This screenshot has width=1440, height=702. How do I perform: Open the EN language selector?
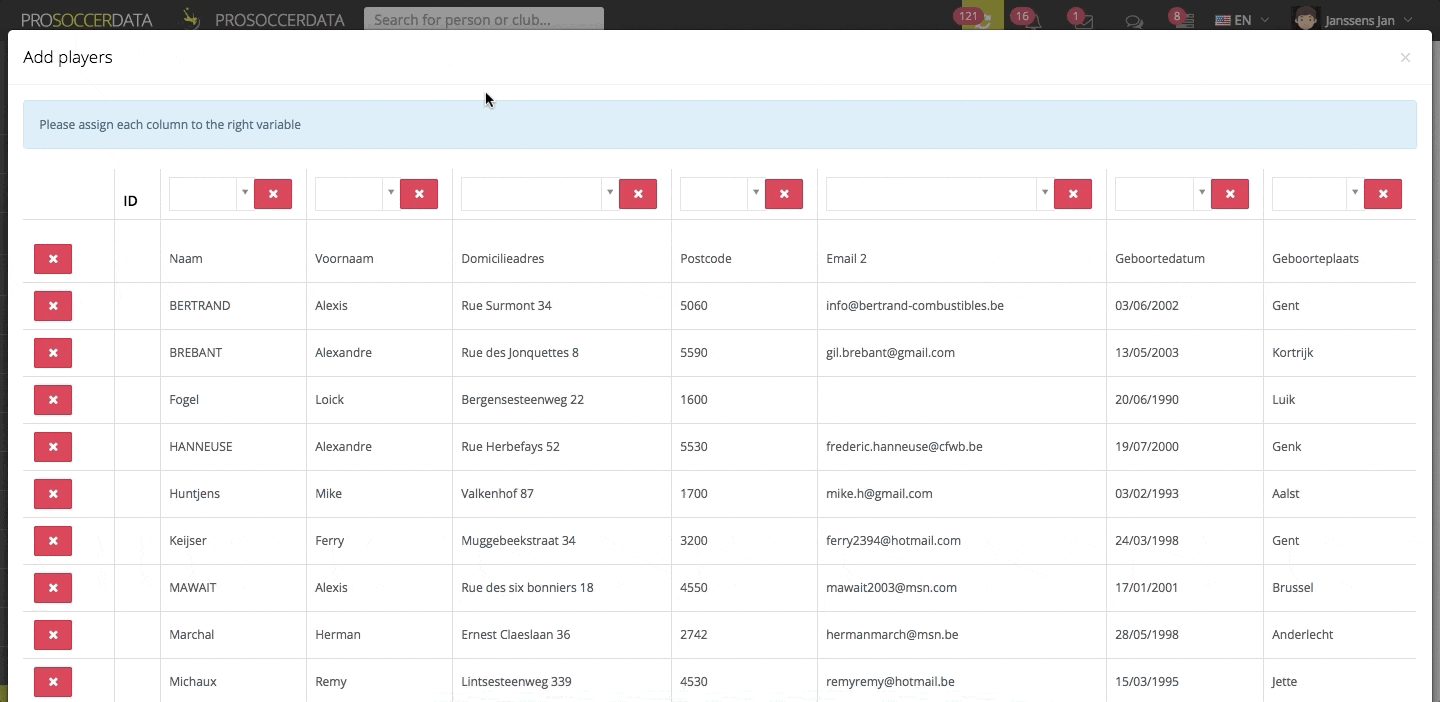click(1242, 20)
